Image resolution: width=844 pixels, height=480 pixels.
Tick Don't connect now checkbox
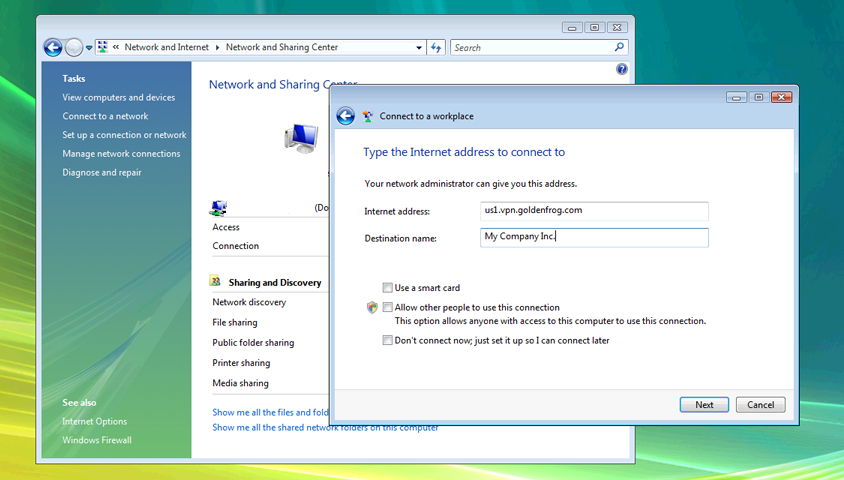pos(388,341)
